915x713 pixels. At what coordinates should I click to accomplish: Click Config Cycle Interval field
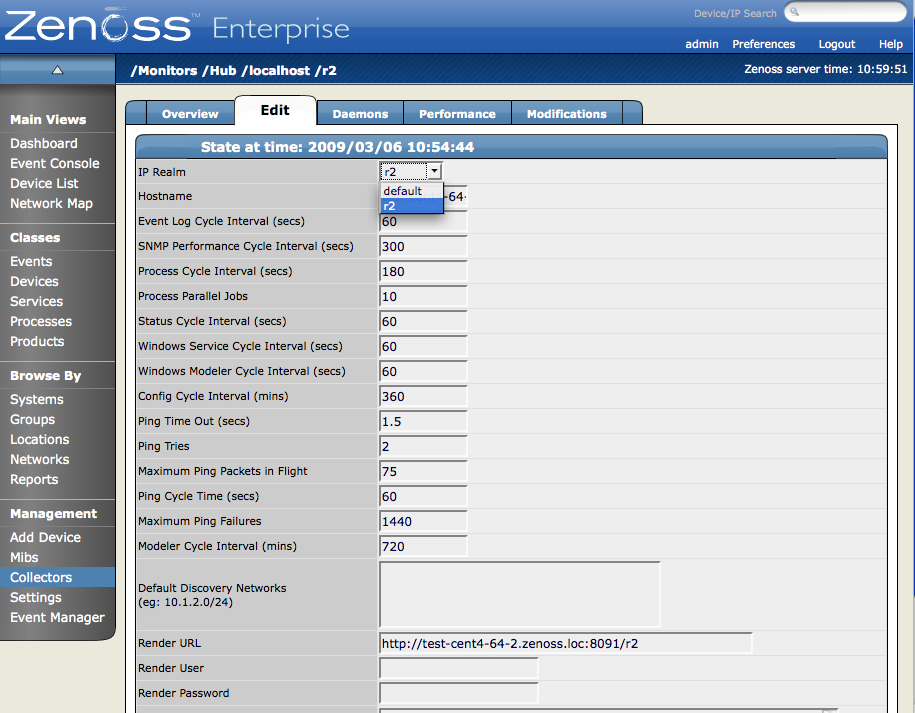423,397
